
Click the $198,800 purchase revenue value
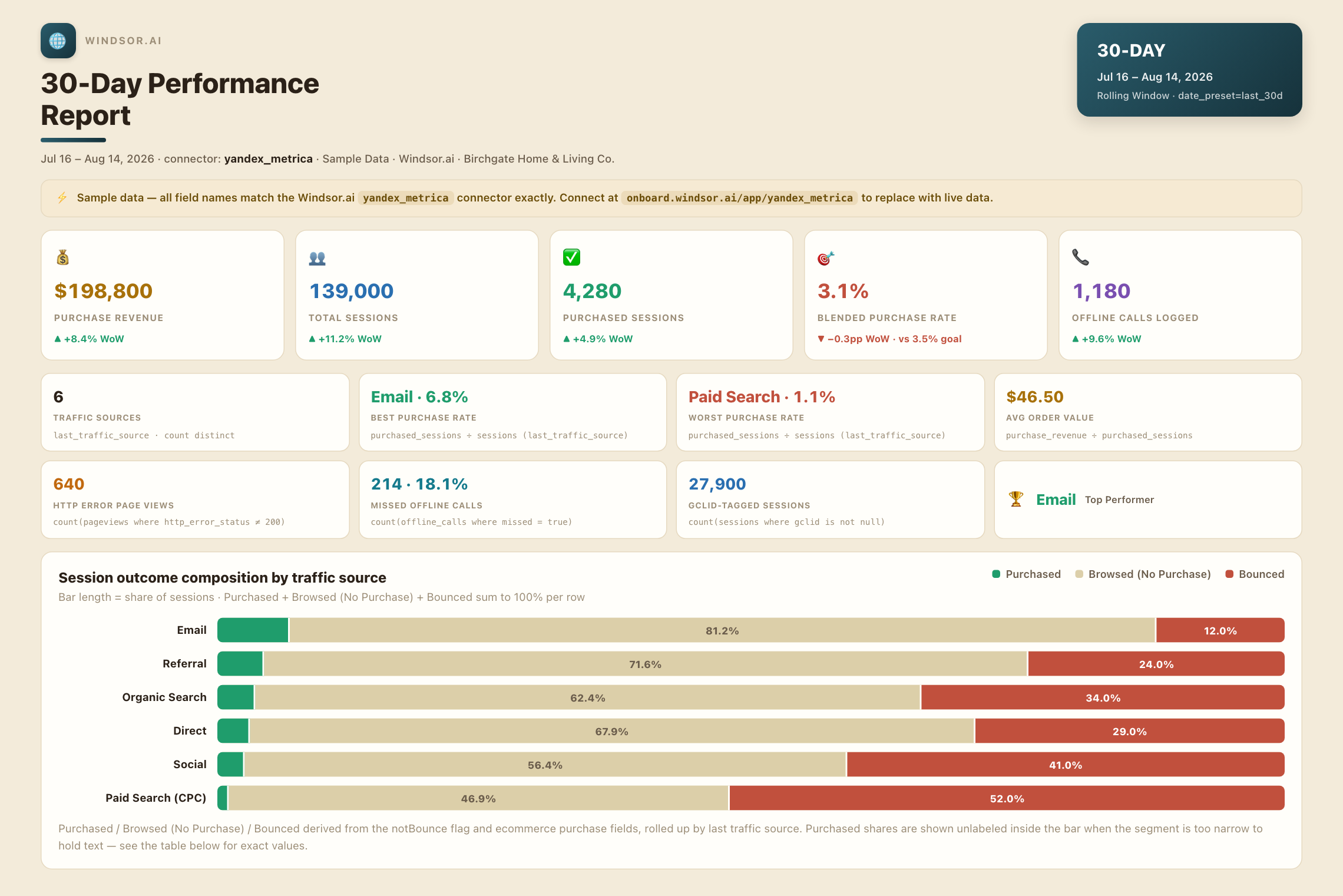click(103, 291)
